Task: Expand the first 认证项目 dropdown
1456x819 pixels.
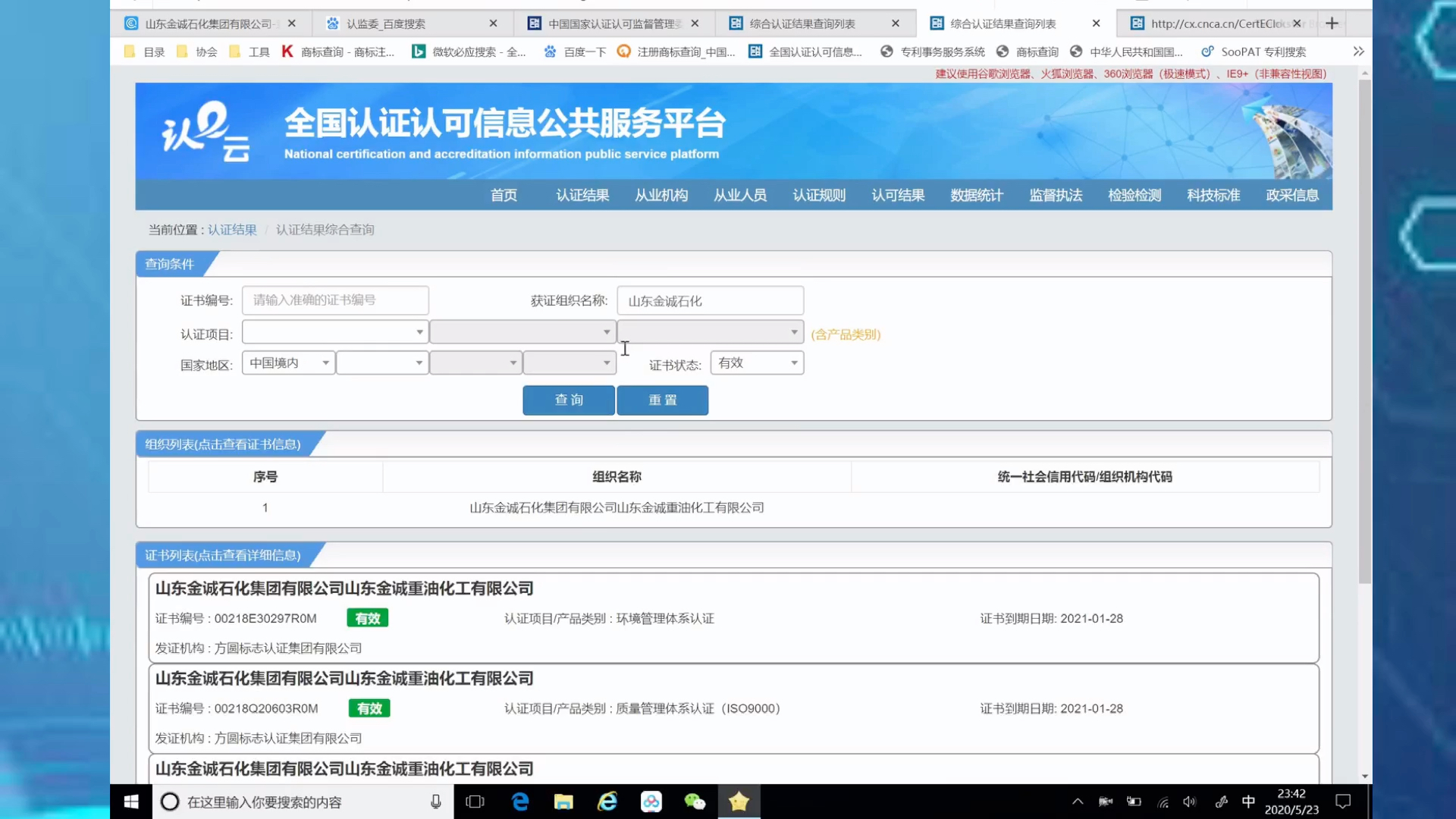Action: [x=335, y=331]
